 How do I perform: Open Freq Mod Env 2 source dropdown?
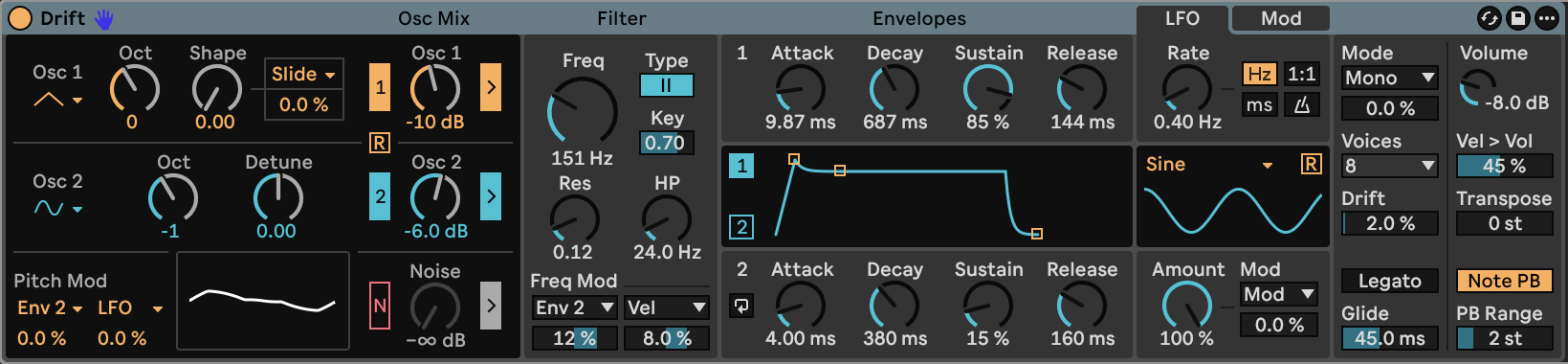pos(574,307)
